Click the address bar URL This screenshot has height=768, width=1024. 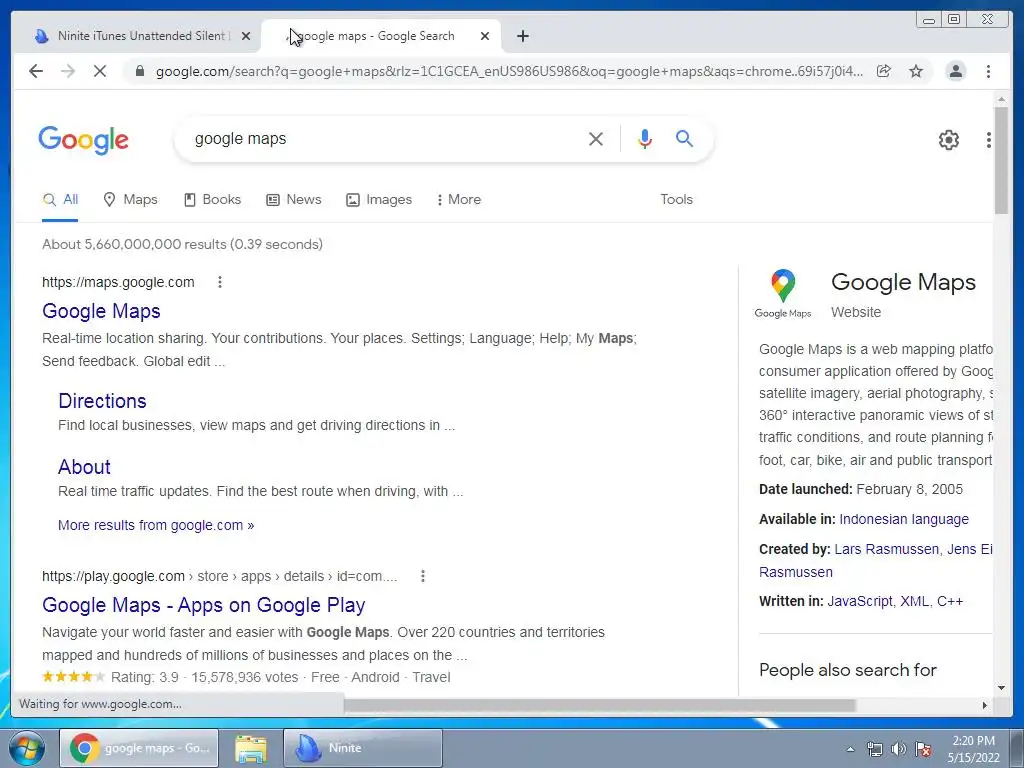[509, 71]
